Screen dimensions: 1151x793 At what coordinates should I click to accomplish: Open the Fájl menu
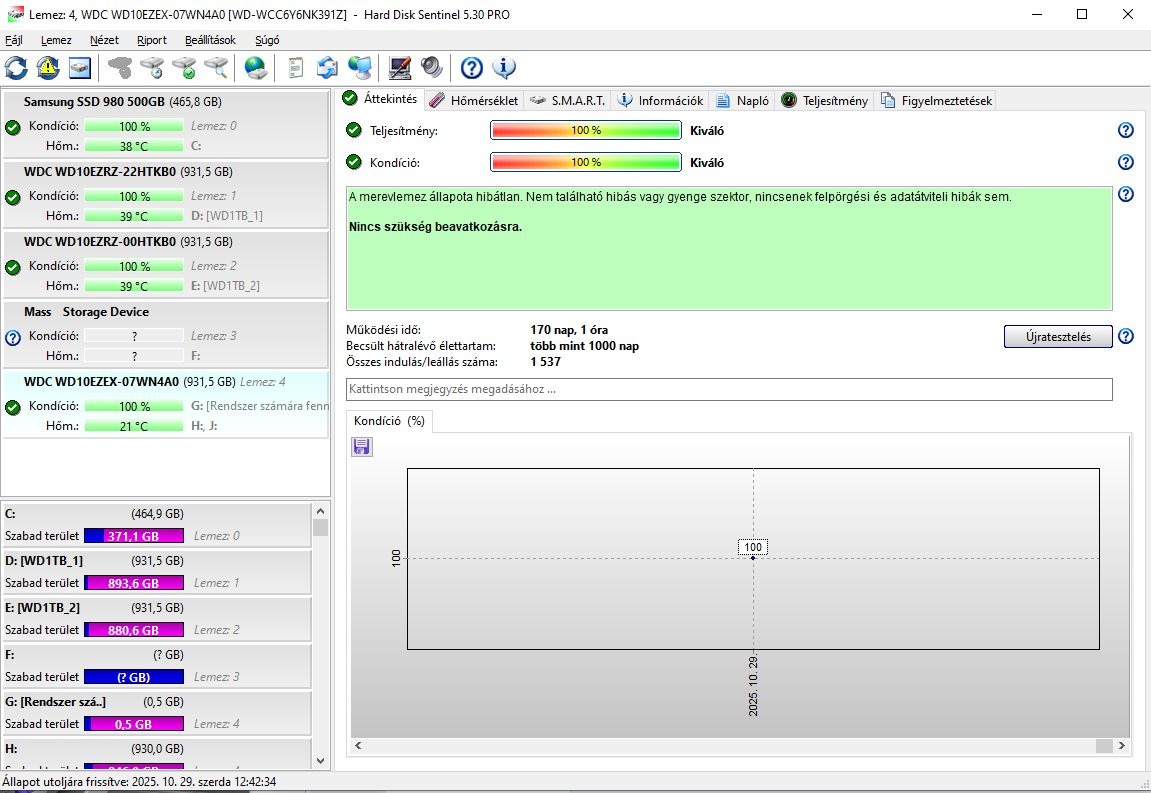pos(13,40)
